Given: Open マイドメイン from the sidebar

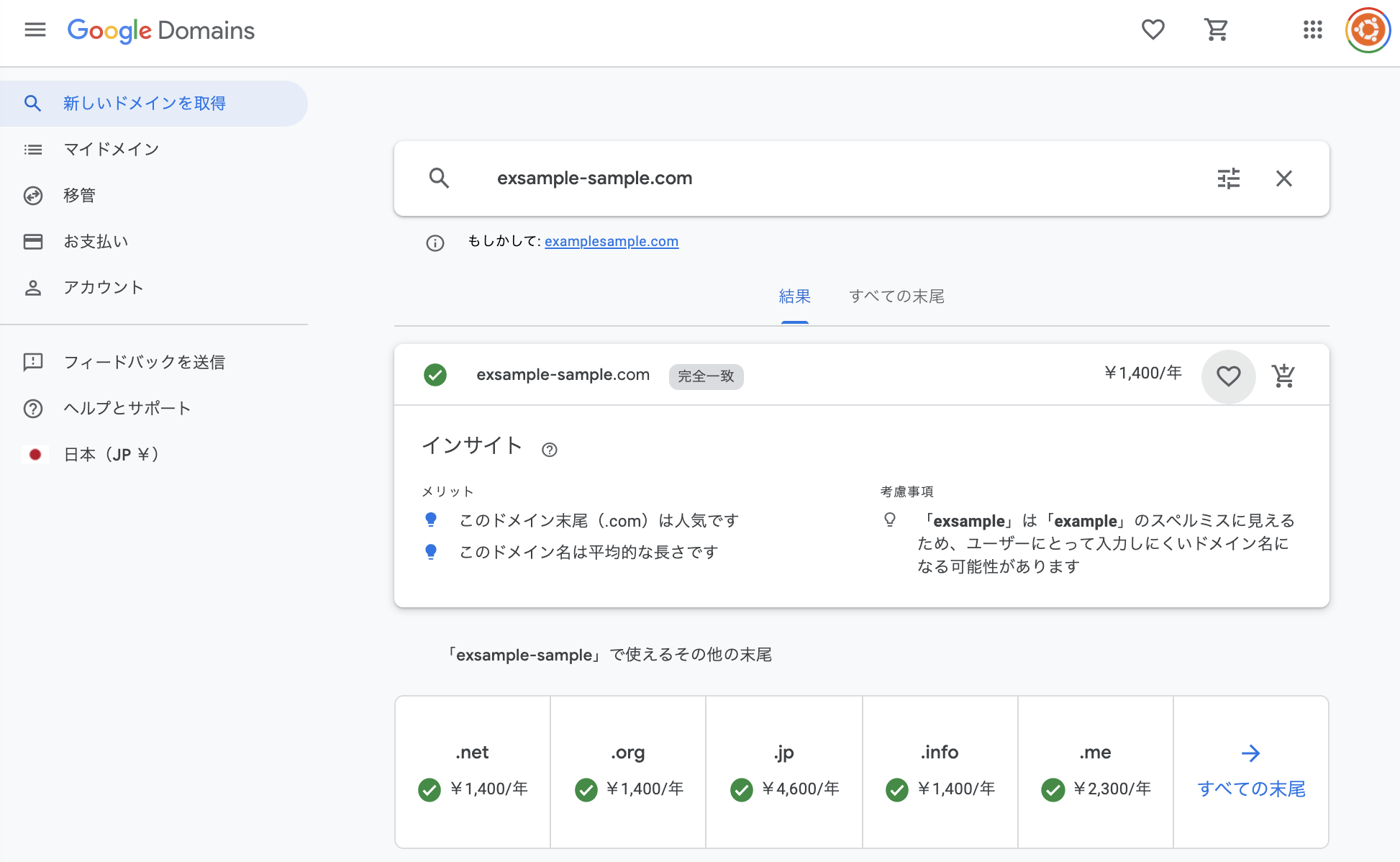Looking at the screenshot, I should (x=112, y=149).
